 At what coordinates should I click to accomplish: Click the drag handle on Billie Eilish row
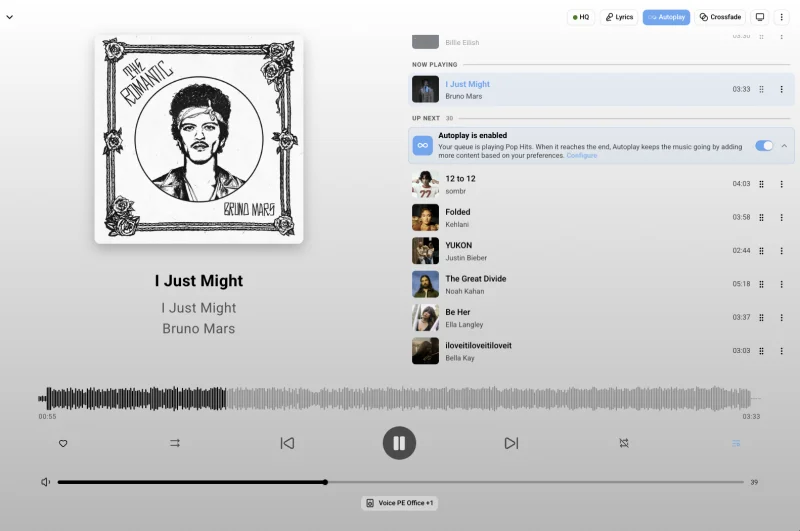tap(761, 37)
